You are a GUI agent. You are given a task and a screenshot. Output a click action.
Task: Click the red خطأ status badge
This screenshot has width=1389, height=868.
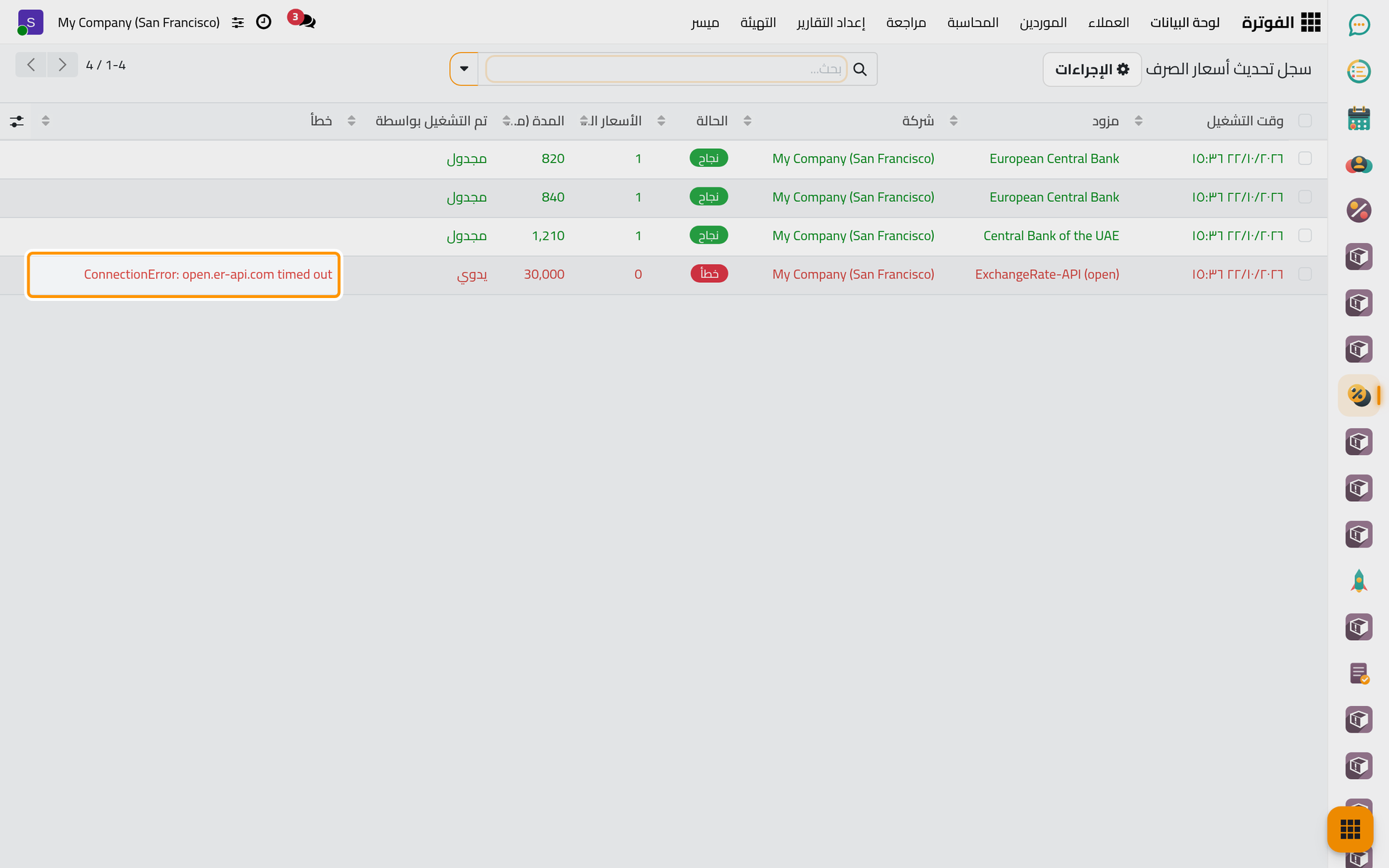pyautogui.click(x=709, y=273)
